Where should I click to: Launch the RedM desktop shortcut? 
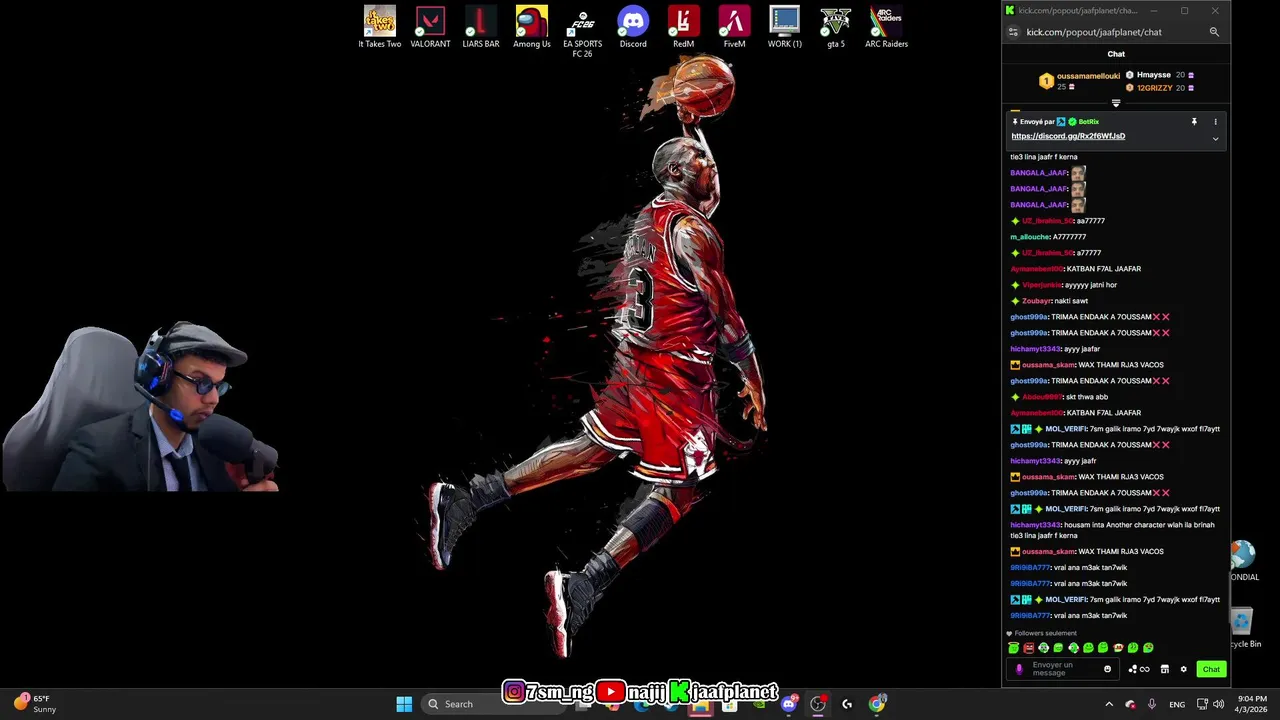tap(684, 27)
